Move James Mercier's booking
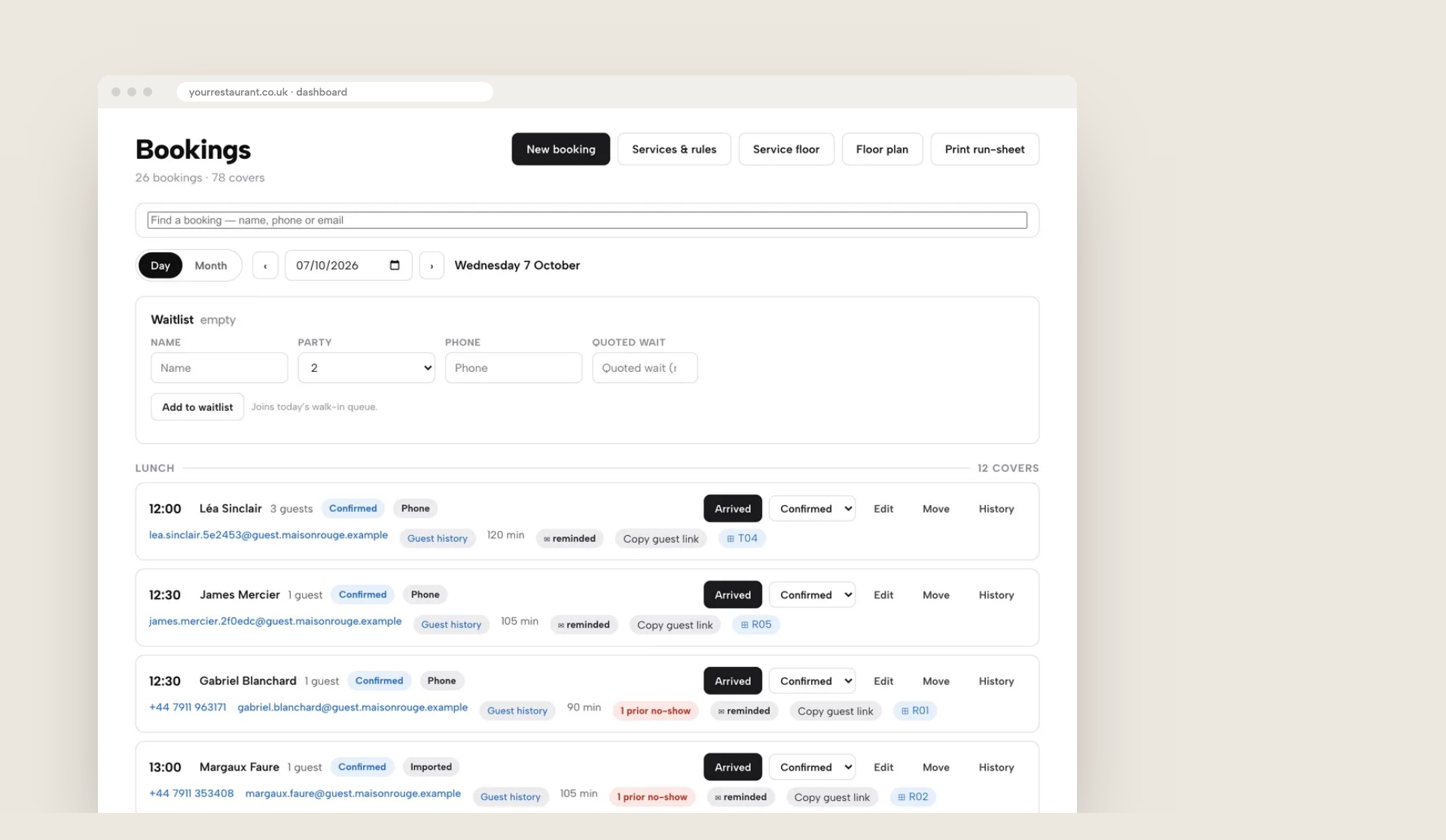Image resolution: width=1446 pixels, height=840 pixels. tap(936, 595)
